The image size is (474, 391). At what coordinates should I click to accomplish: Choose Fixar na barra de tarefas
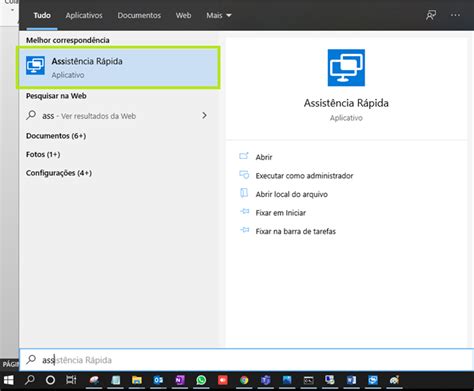pos(295,231)
